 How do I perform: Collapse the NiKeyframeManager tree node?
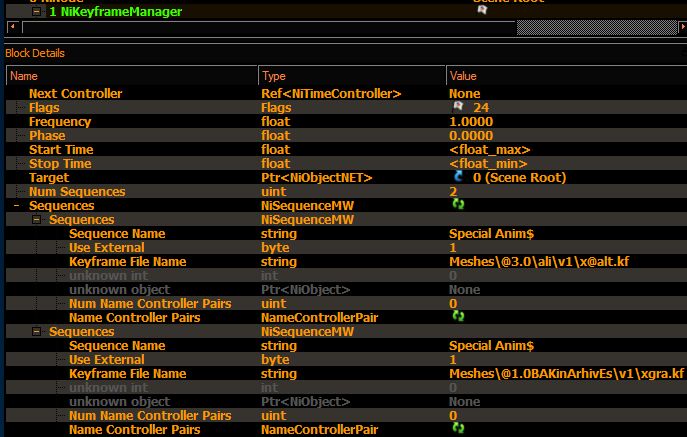(x=37, y=12)
